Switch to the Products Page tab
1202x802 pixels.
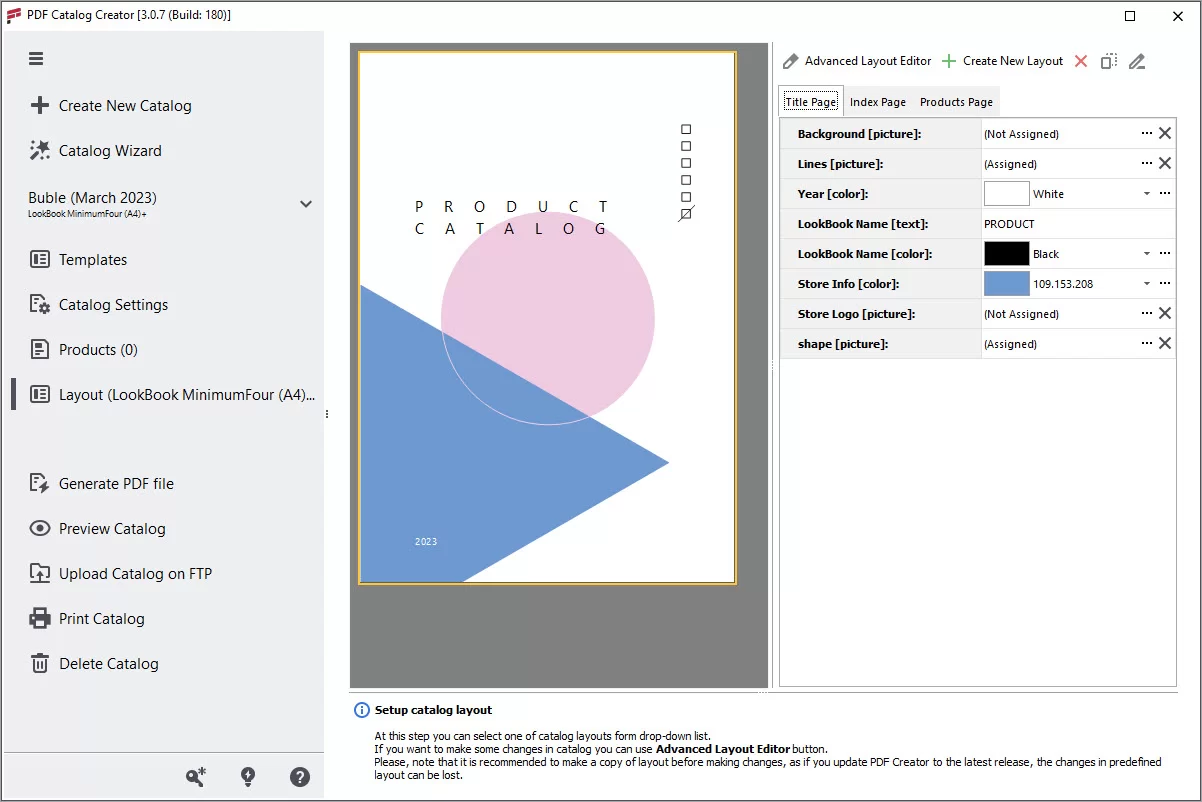click(956, 102)
